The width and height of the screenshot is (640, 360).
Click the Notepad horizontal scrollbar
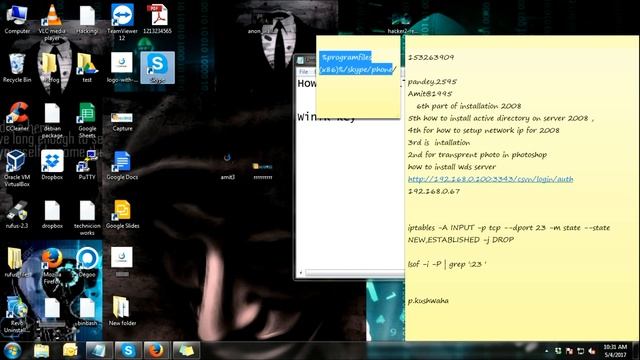[x=354, y=272]
